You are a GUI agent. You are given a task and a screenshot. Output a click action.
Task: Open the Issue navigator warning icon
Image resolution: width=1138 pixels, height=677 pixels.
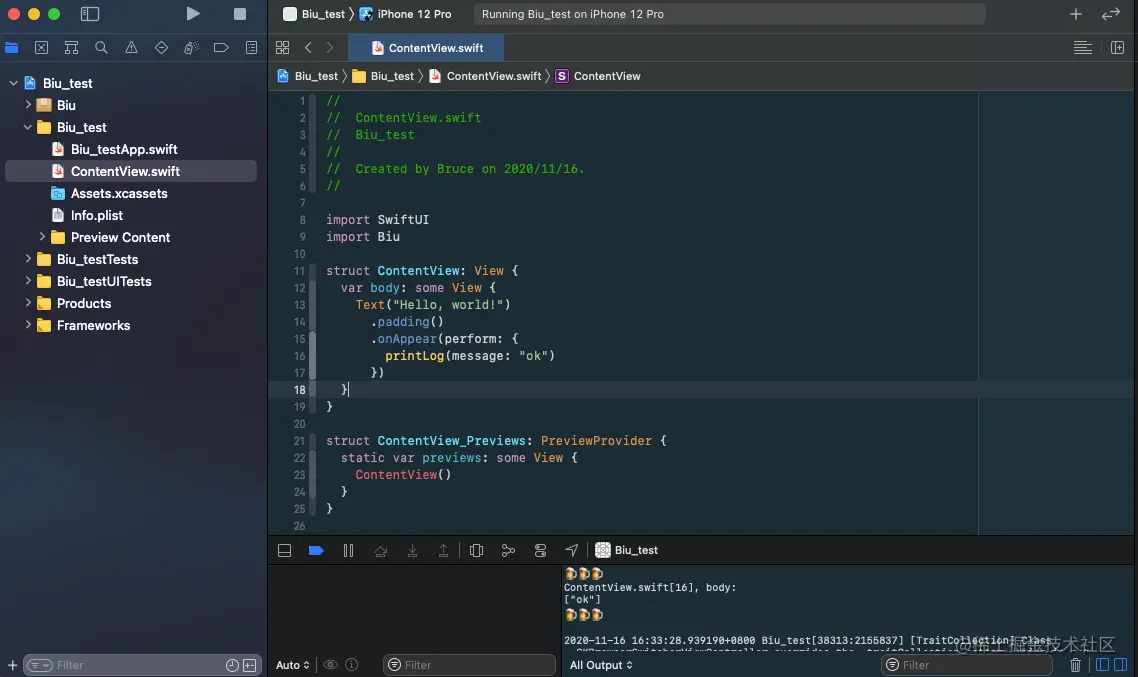[131, 48]
